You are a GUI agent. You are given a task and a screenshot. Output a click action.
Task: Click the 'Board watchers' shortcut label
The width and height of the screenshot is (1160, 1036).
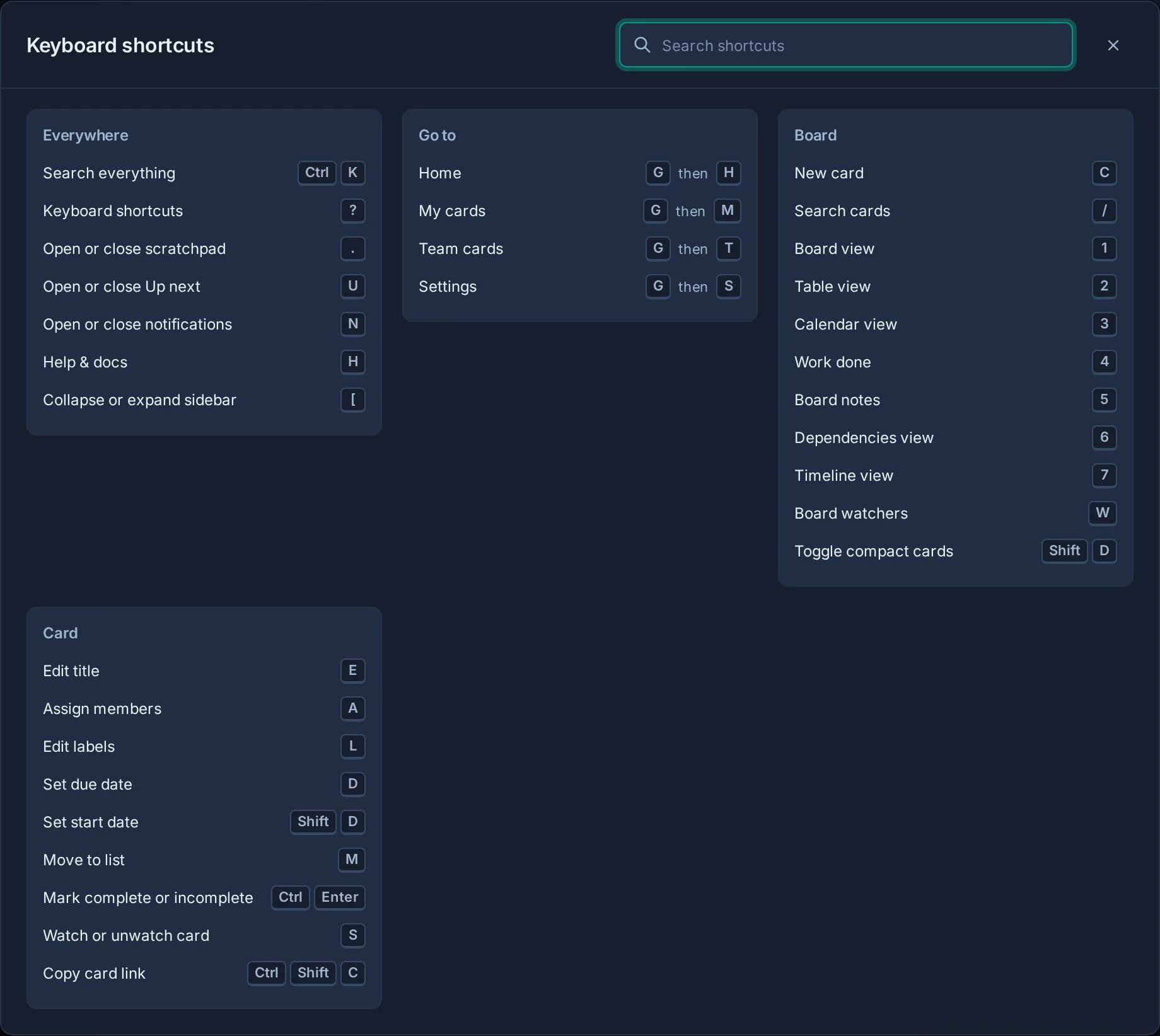point(851,513)
